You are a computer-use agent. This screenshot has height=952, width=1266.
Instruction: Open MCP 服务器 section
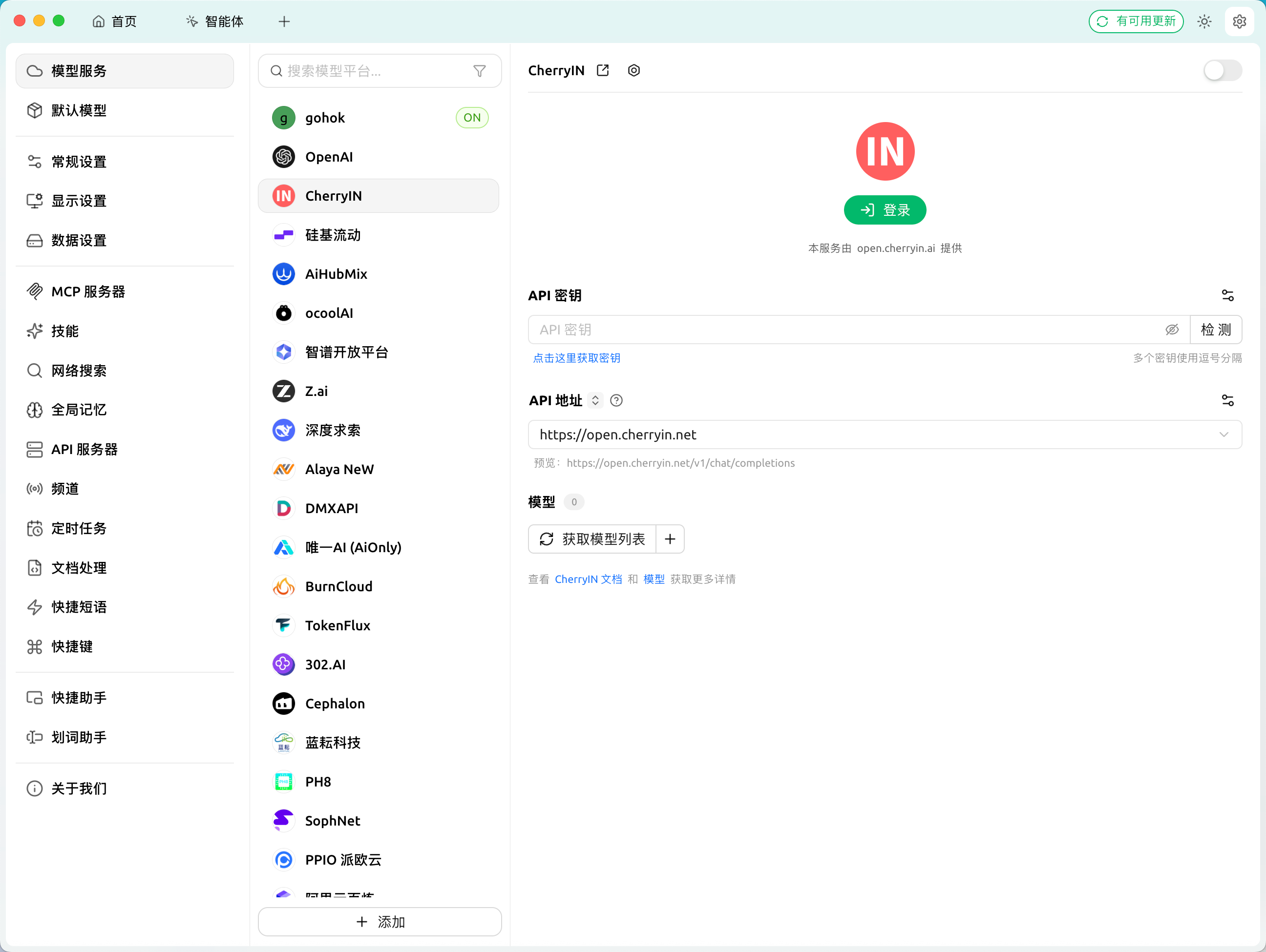tap(125, 292)
